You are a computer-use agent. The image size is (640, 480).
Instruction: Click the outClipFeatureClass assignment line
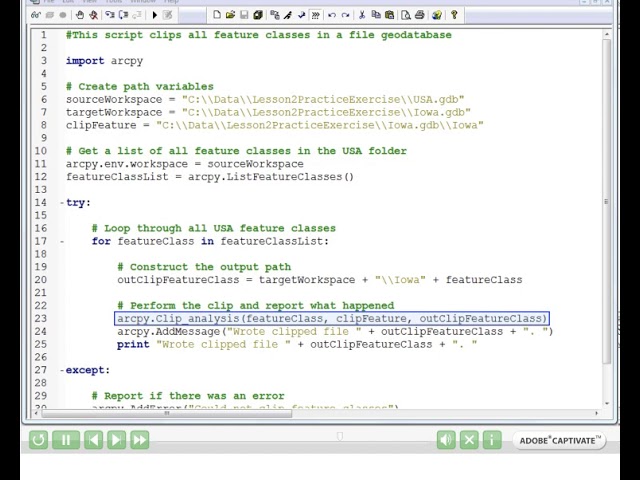320,280
